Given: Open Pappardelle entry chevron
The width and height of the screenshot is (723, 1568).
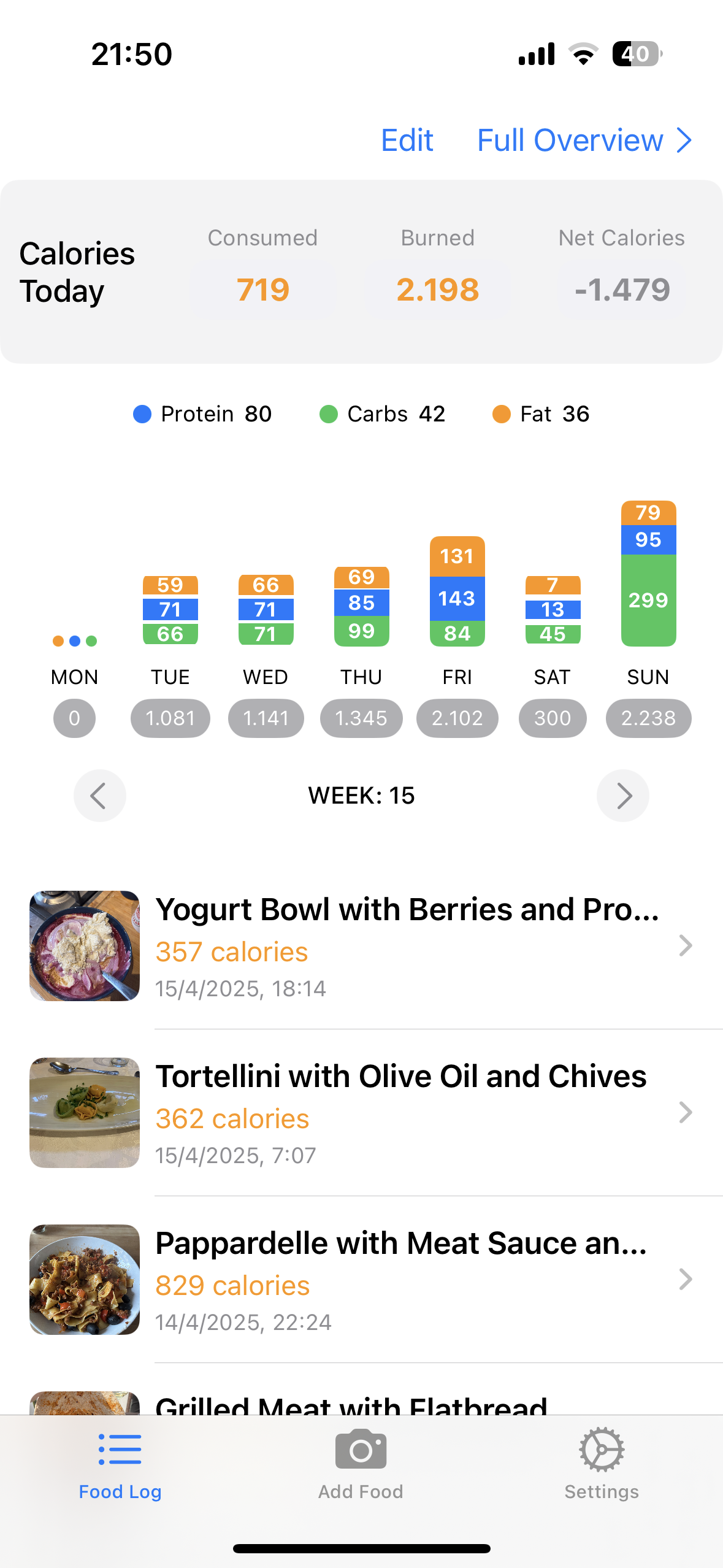Looking at the screenshot, I should point(685,1279).
